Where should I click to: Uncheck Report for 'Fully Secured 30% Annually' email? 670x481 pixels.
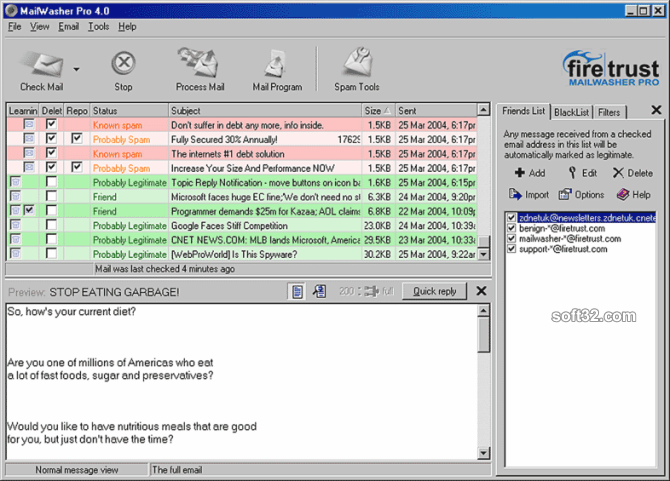77,138
